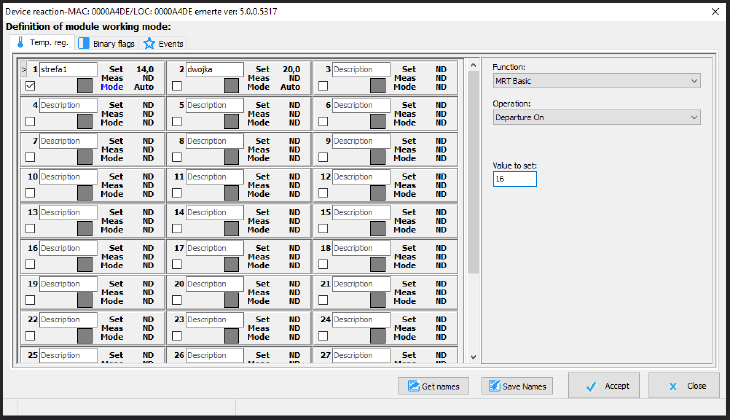Click the Description field of zone 10
Screen dimensions: 730x420
coord(68,177)
